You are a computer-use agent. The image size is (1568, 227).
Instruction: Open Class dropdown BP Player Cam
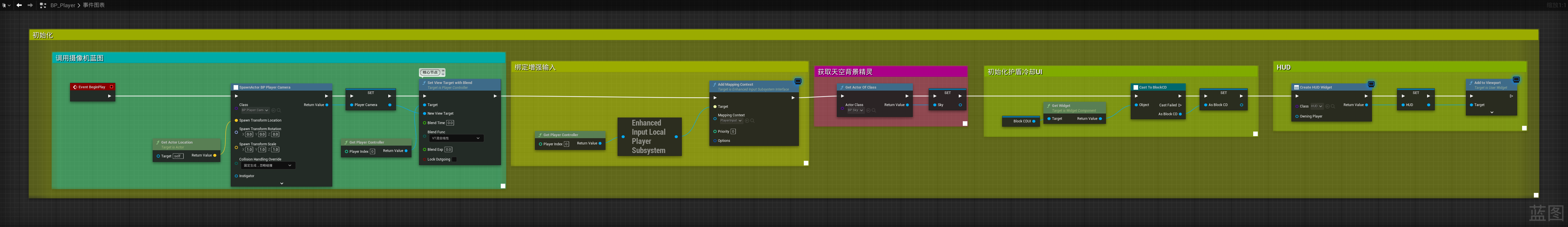(255, 110)
